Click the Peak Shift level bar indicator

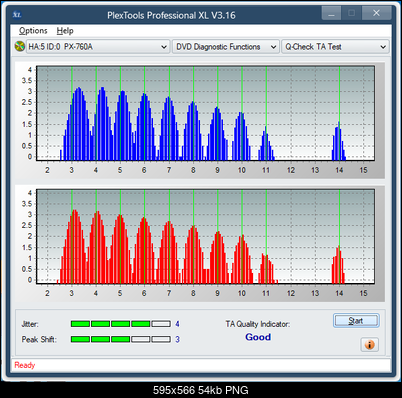click(121, 339)
